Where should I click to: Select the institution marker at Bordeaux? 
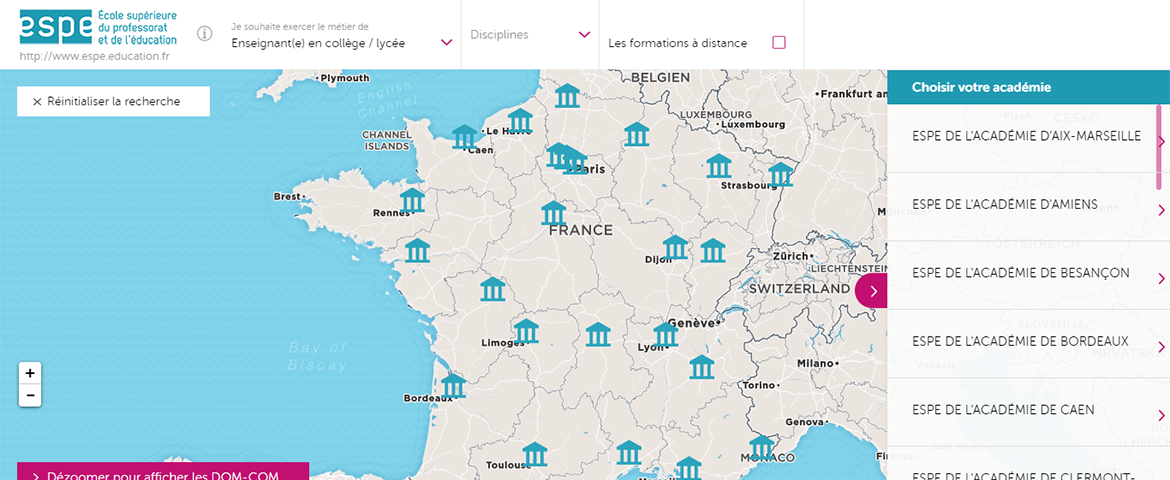point(453,385)
